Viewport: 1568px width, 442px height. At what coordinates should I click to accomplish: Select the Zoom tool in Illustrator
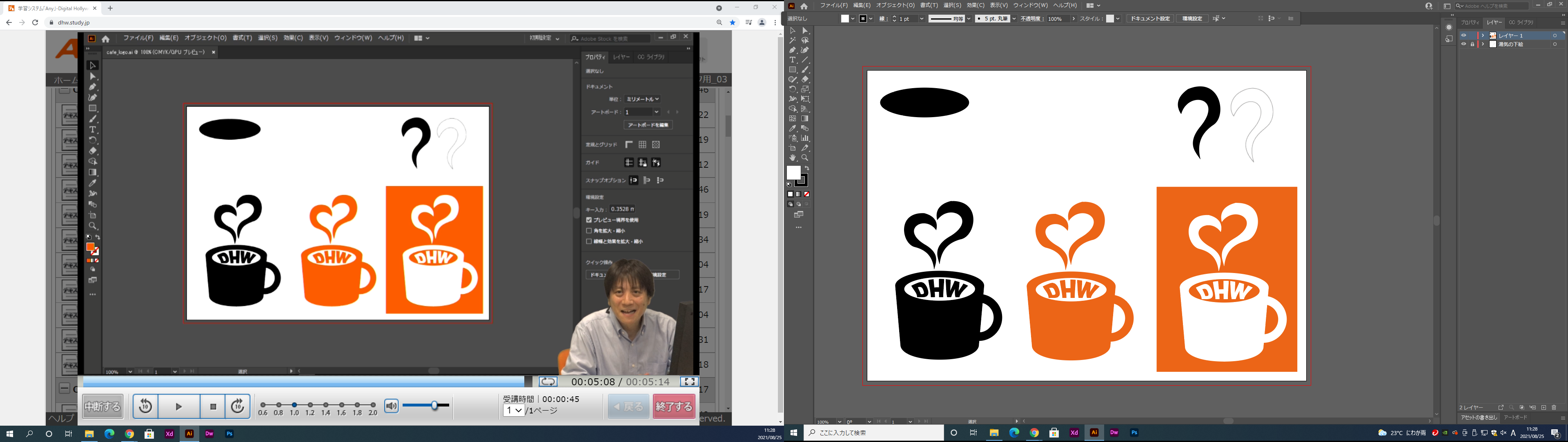(x=805, y=158)
